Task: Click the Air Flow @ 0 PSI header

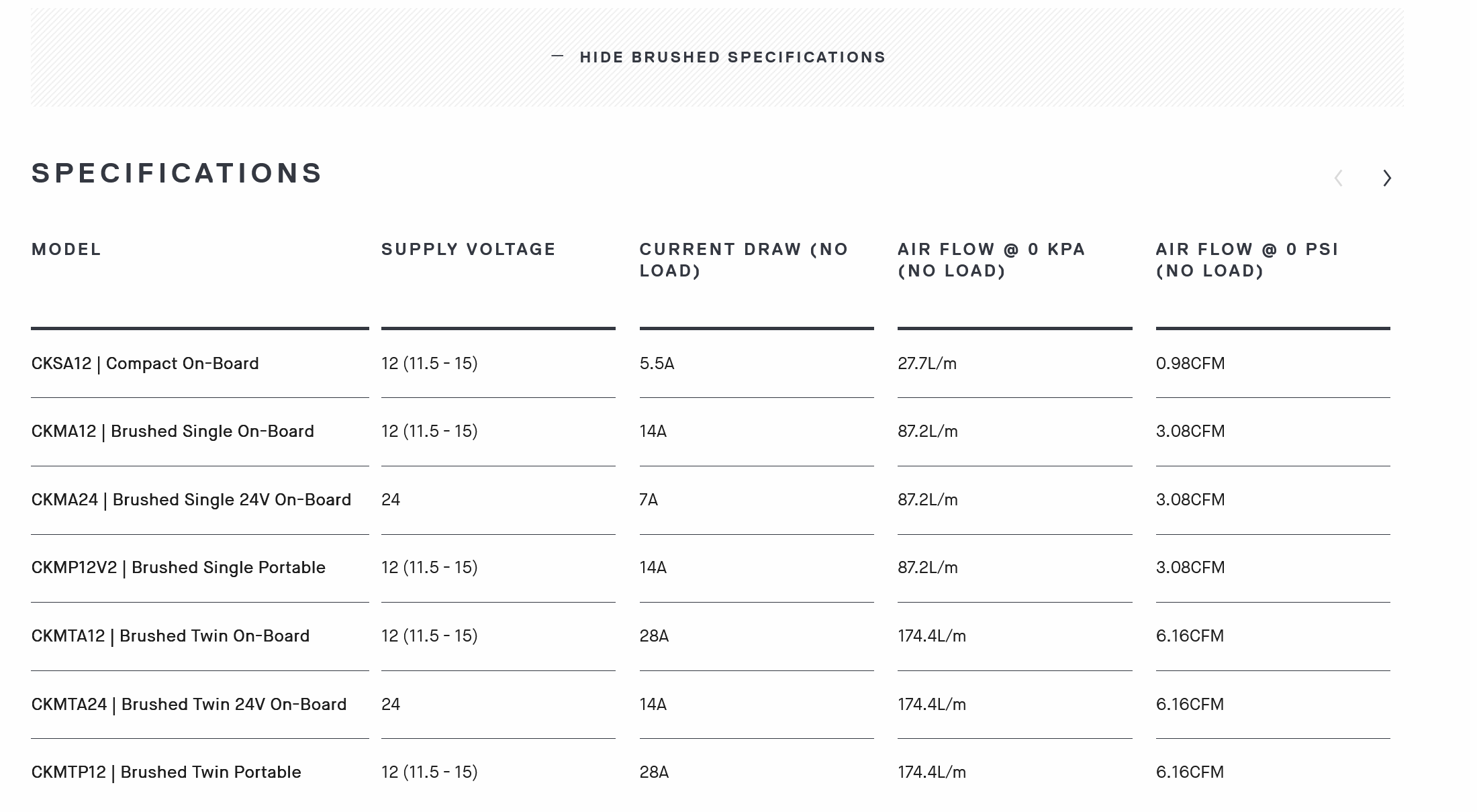Action: coord(1247,260)
